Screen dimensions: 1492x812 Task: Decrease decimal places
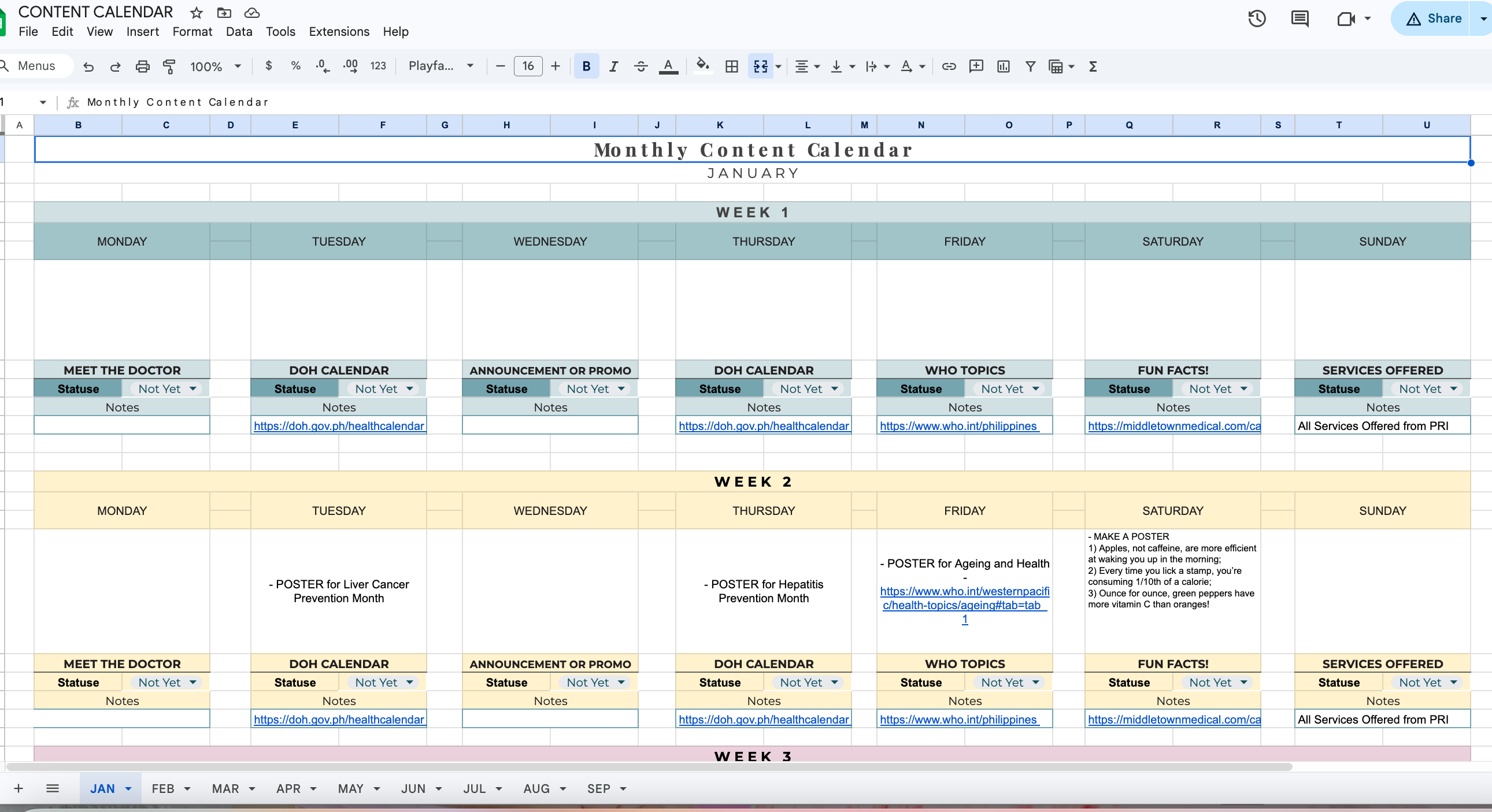[x=323, y=66]
